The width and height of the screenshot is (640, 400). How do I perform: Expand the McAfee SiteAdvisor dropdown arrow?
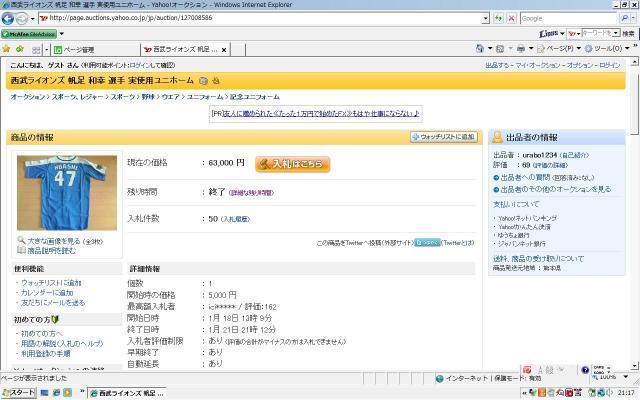coord(62,34)
